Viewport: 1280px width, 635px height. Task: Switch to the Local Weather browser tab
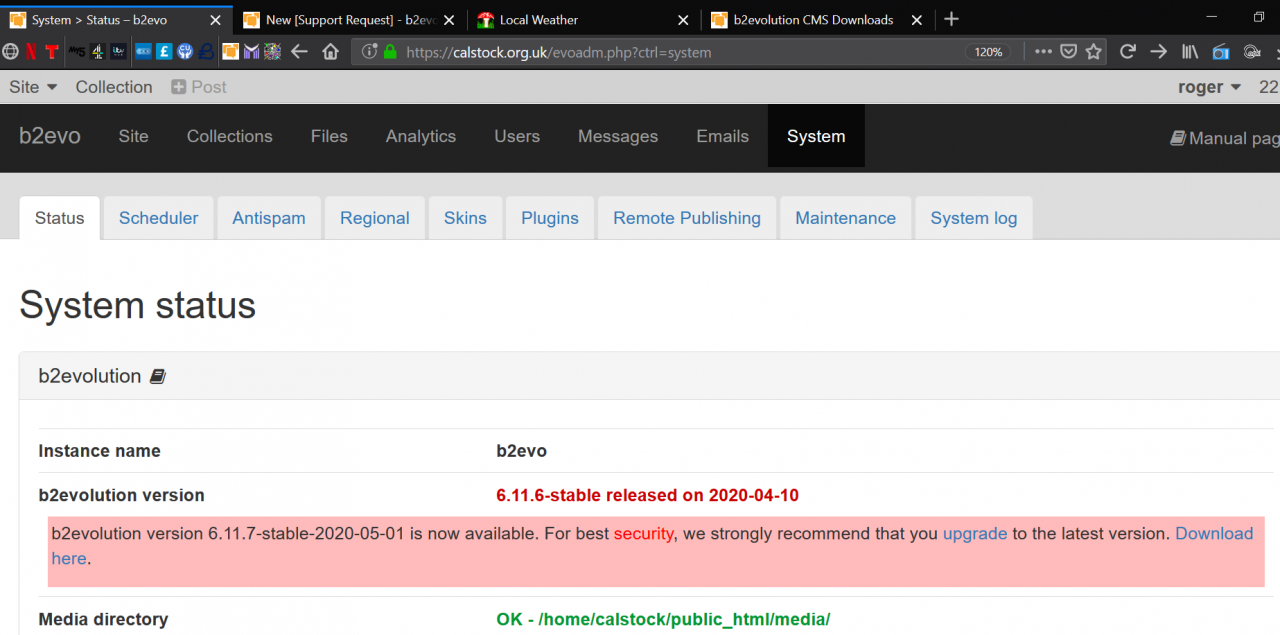pos(585,20)
